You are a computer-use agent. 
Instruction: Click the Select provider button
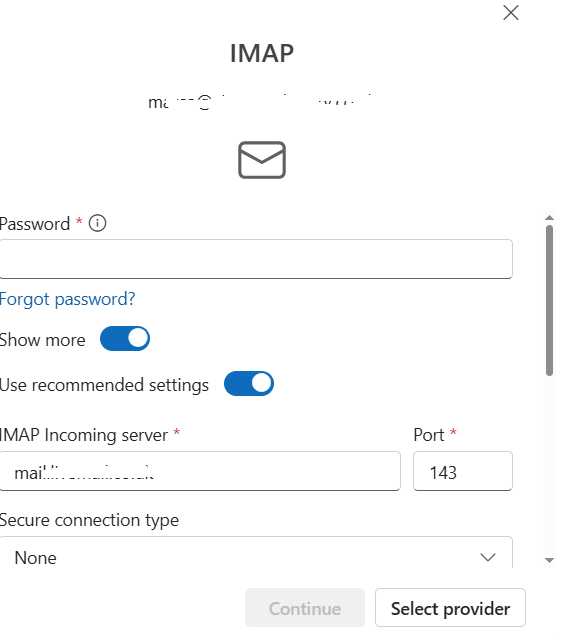[450, 608]
